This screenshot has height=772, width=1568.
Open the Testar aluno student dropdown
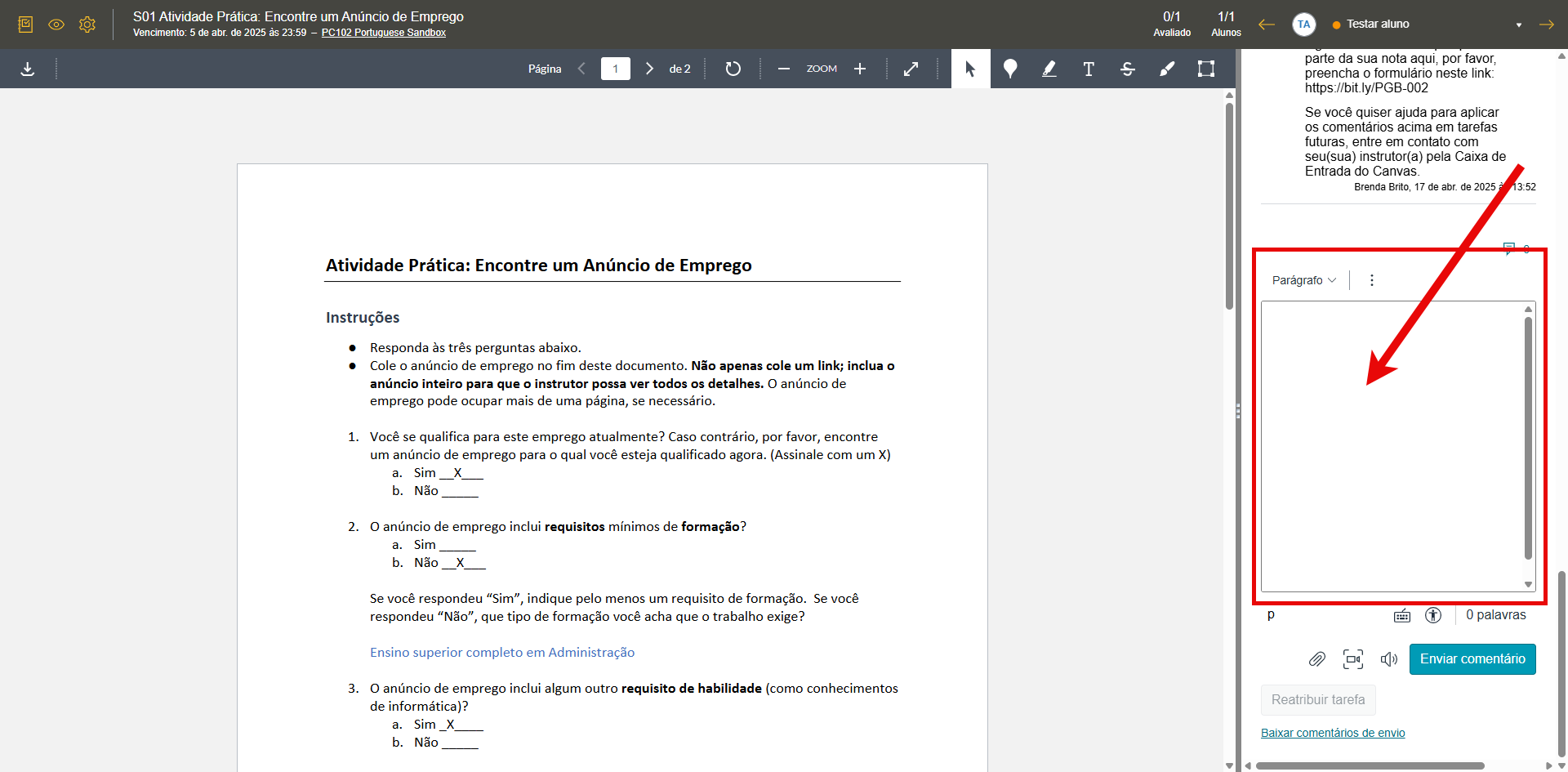coord(1427,25)
